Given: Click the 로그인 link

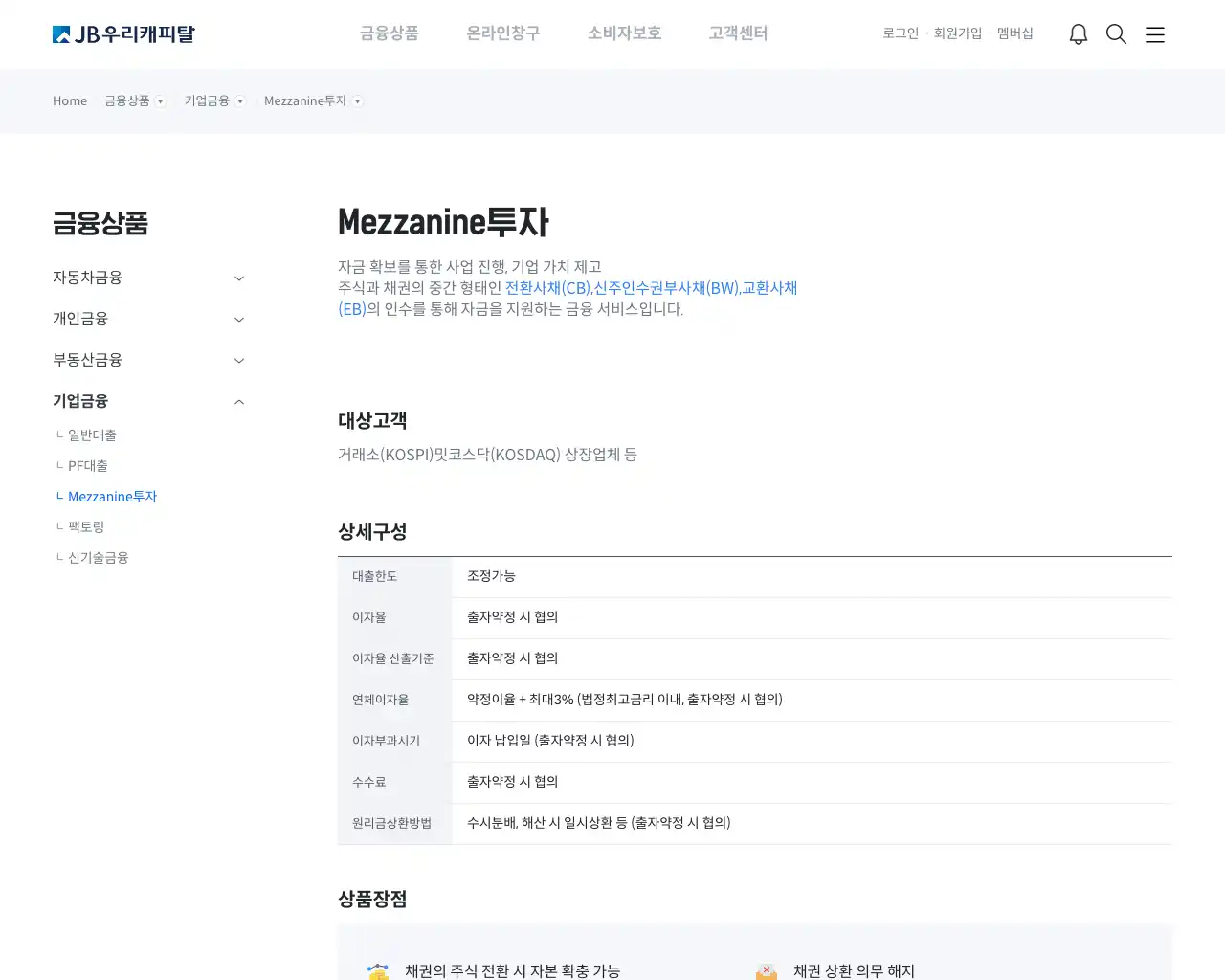Looking at the screenshot, I should tap(901, 33).
